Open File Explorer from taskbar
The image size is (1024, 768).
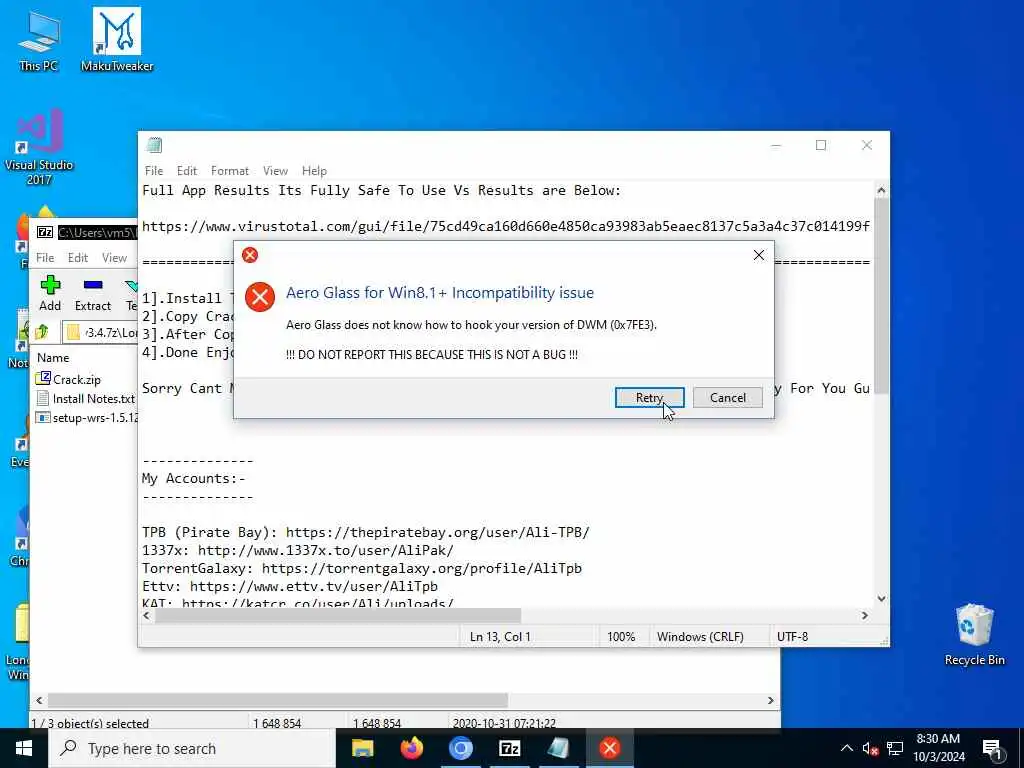362,748
